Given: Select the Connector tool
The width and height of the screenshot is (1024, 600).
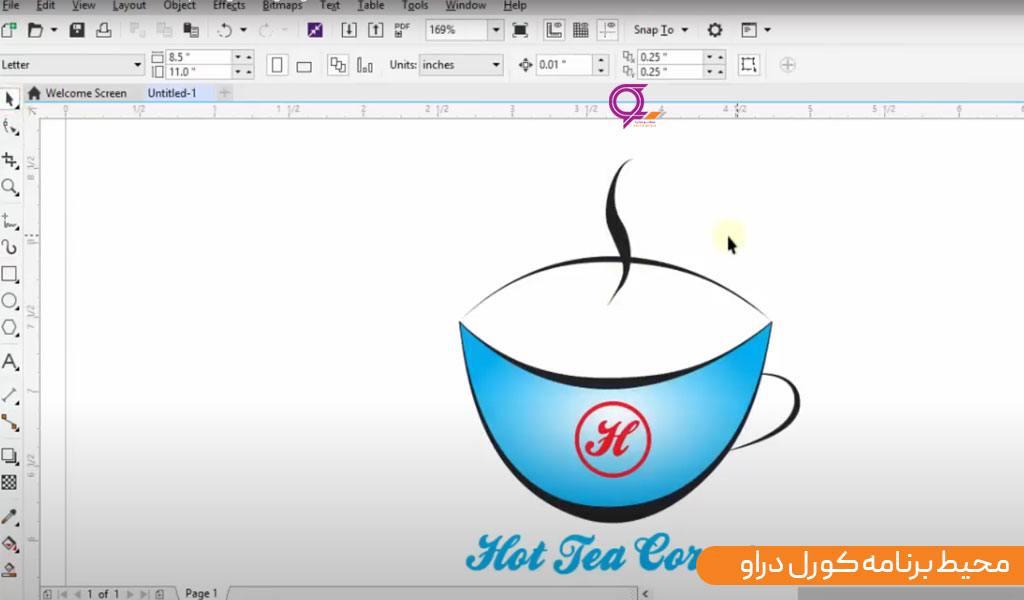Looking at the screenshot, I should tap(10, 423).
